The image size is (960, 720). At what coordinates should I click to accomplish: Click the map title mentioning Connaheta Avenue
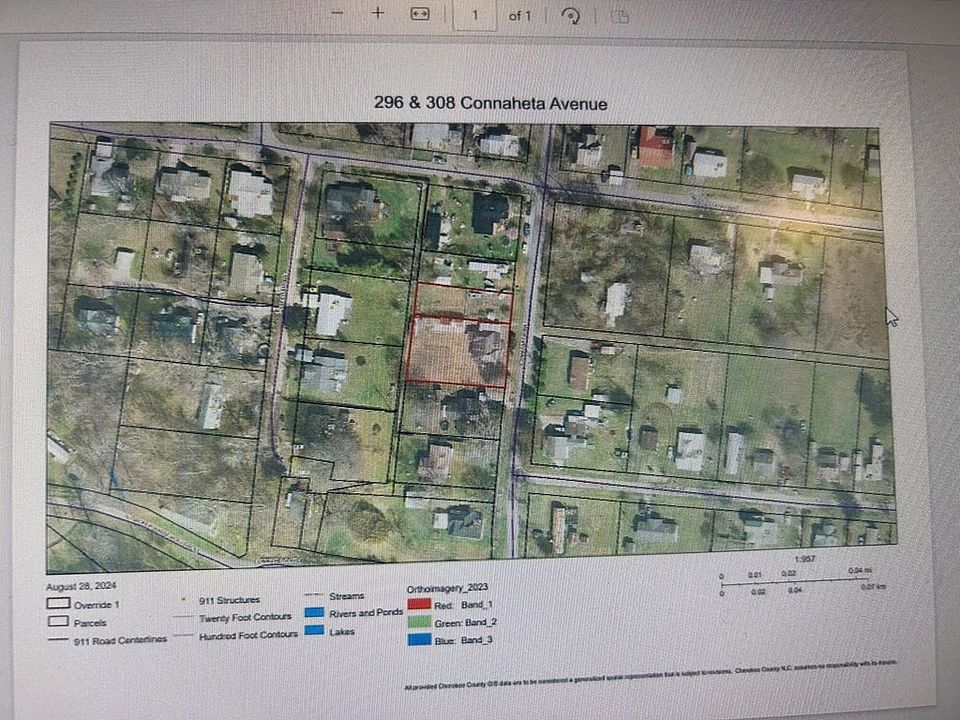(x=490, y=103)
